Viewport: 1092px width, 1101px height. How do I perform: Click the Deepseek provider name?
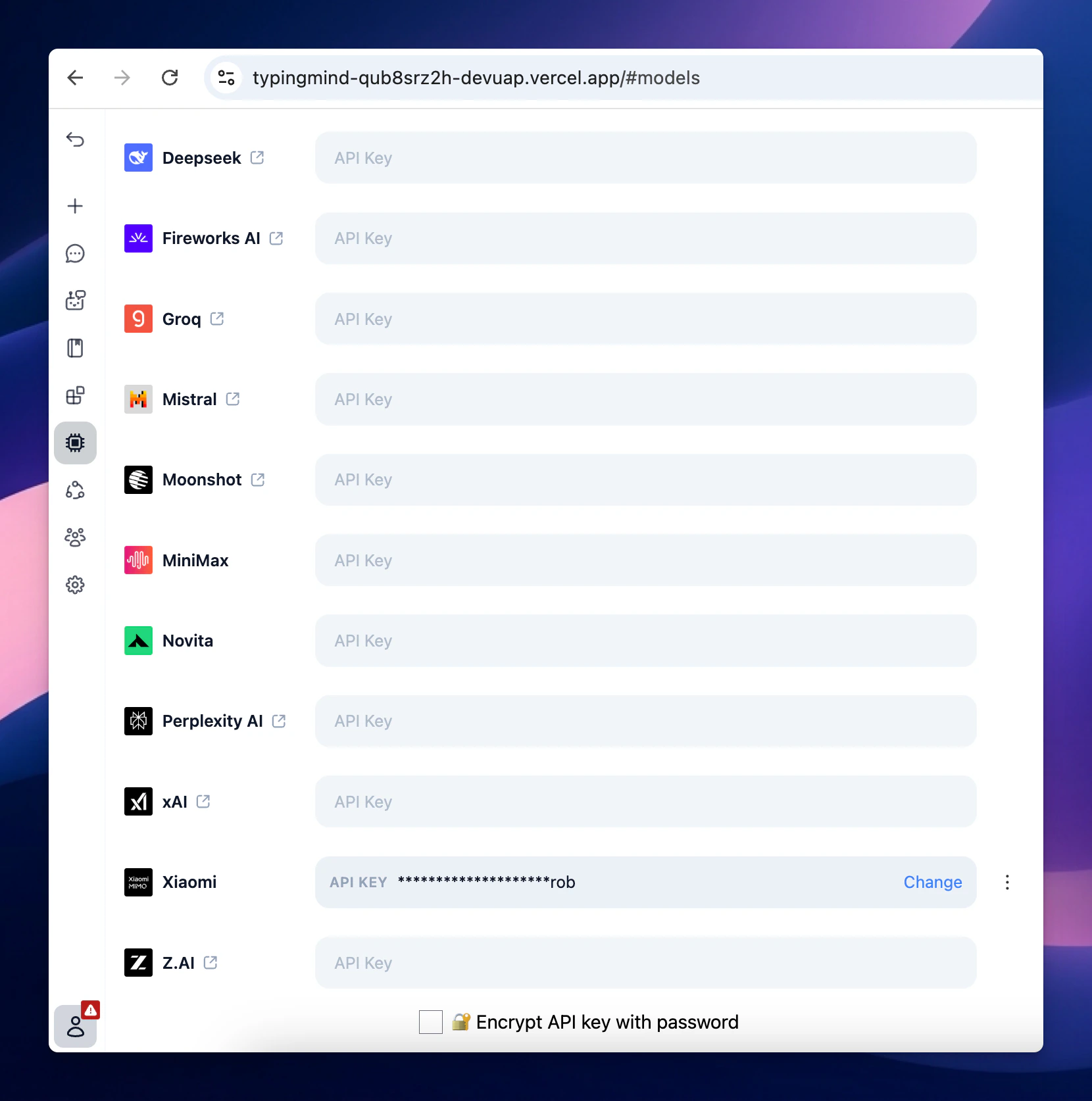point(202,158)
